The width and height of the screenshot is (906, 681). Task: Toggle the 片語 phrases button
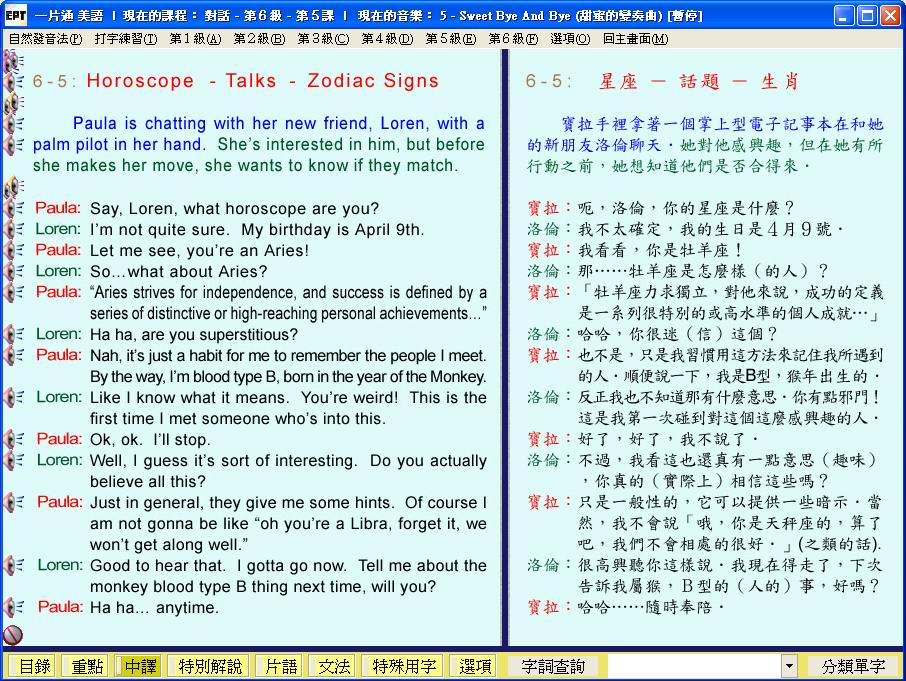278,666
